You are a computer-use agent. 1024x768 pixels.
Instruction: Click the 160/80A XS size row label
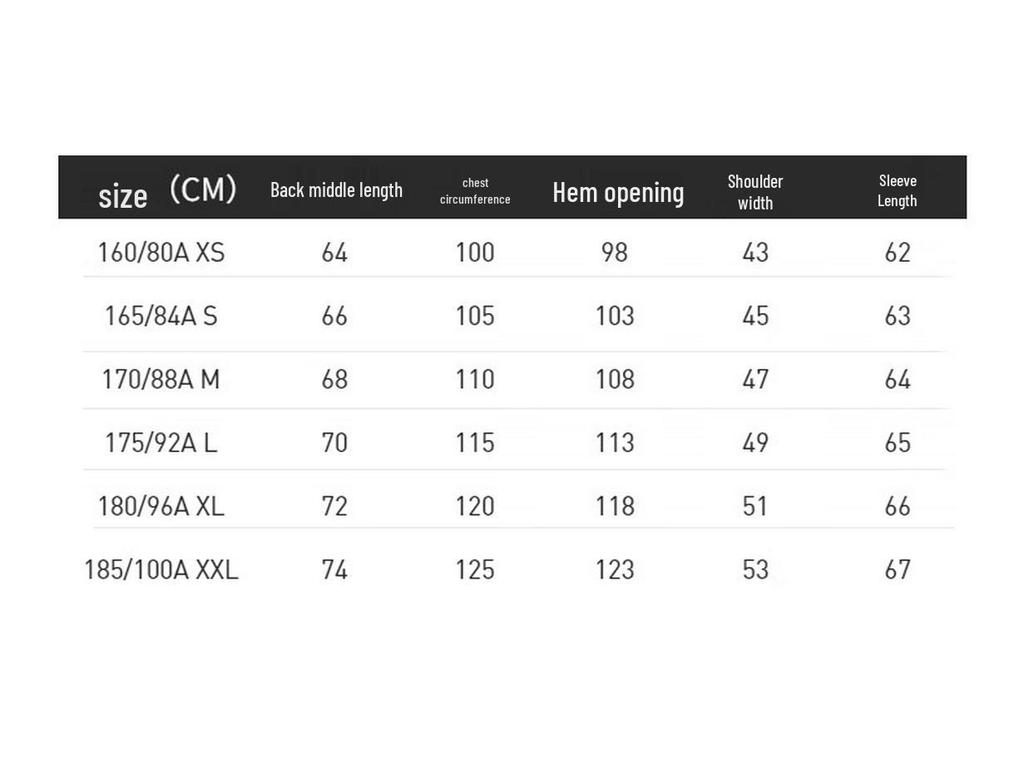pyautogui.click(x=161, y=252)
